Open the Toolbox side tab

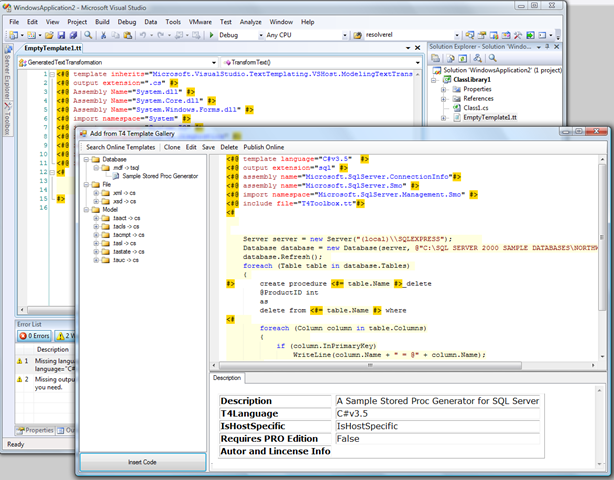point(7,119)
